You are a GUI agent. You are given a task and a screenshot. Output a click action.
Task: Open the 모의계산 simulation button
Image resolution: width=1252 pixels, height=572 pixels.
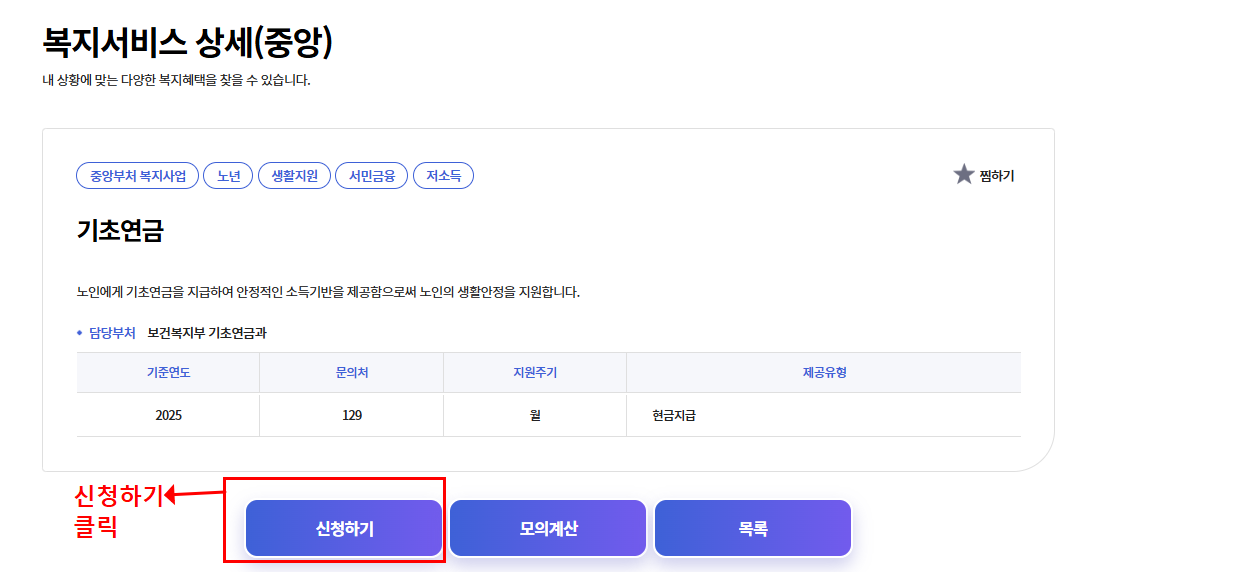tap(548, 529)
